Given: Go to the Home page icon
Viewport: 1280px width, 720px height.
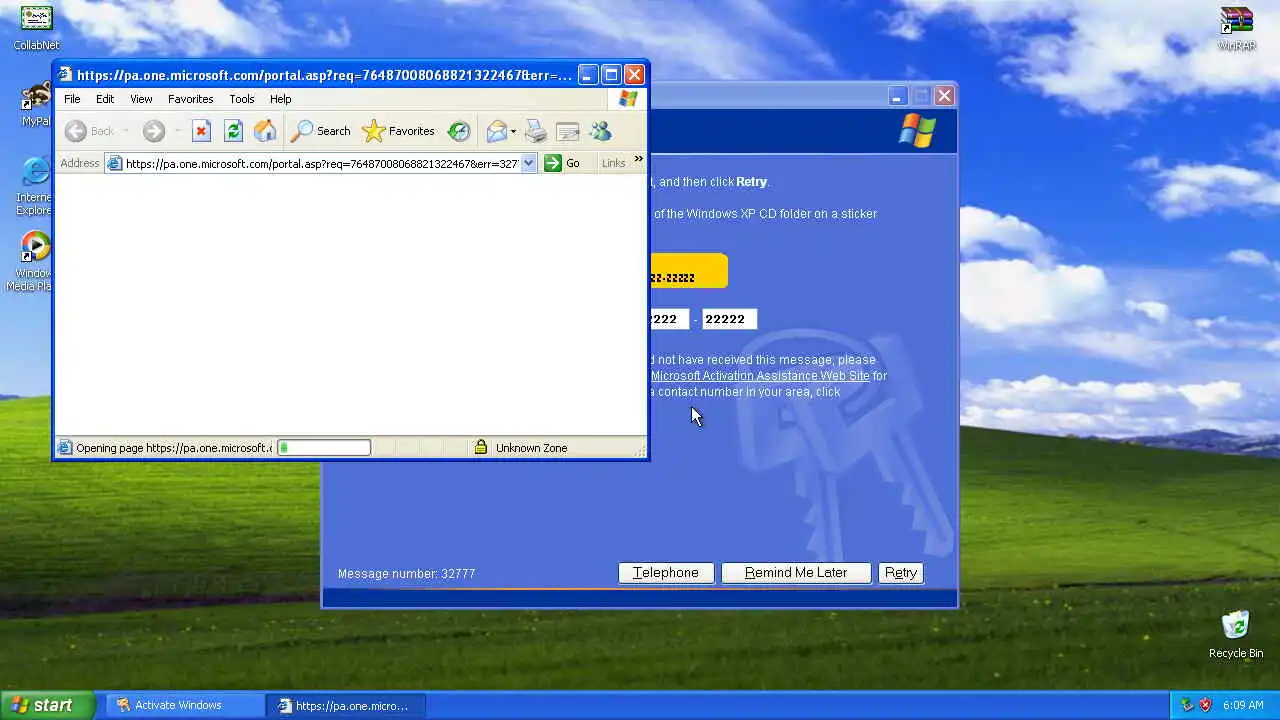Looking at the screenshot, I should [265, 131].
